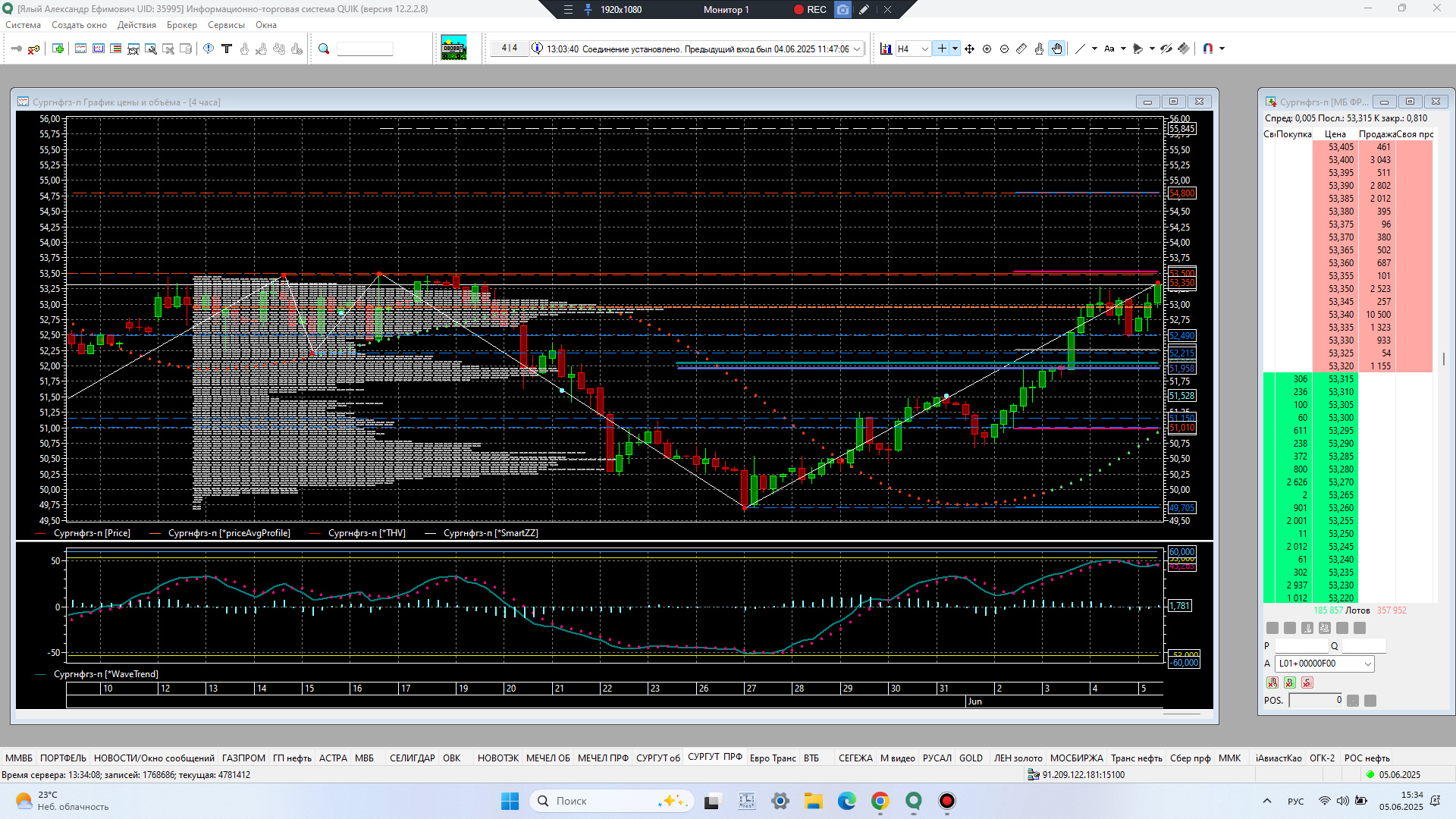Switch to the МЕЧЕЛ ПРФ tab

pyautogui.click(x=603, y=758)
